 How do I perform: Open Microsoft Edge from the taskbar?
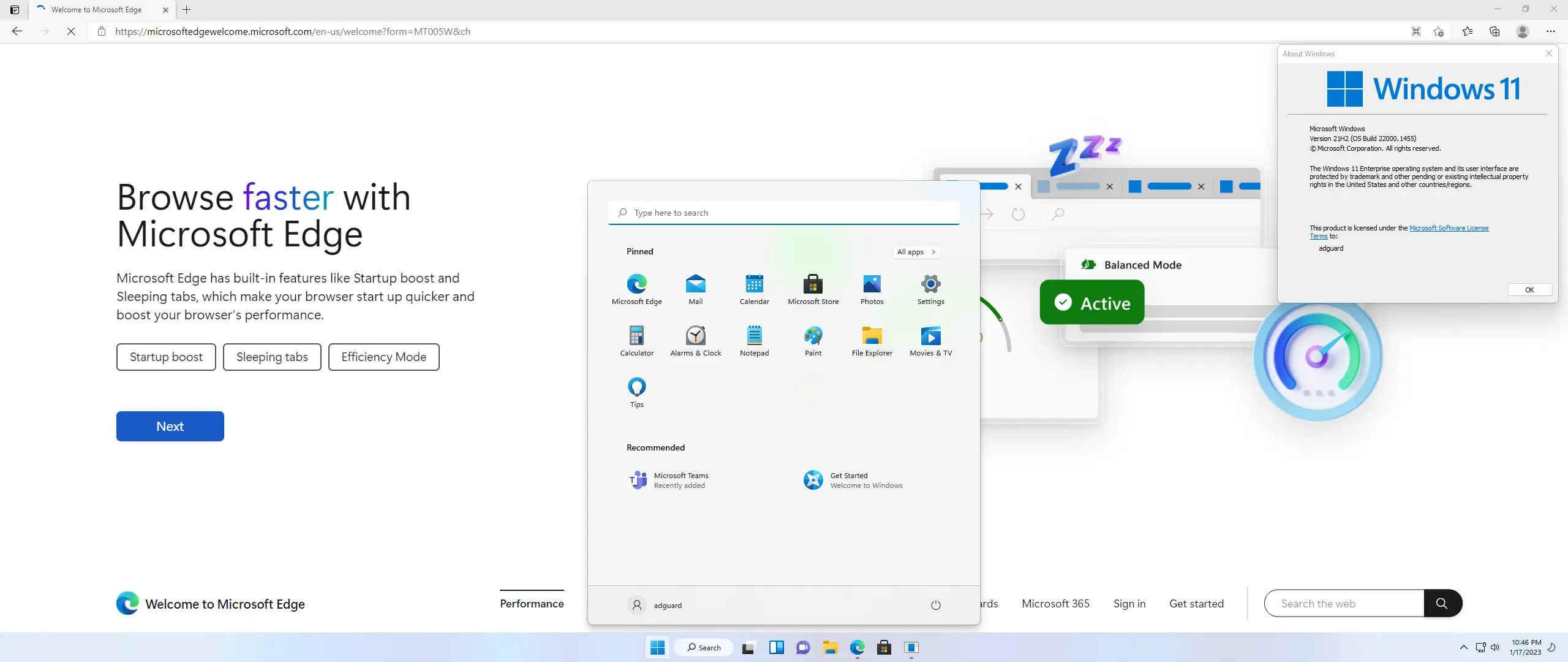(x=857, y=647)
